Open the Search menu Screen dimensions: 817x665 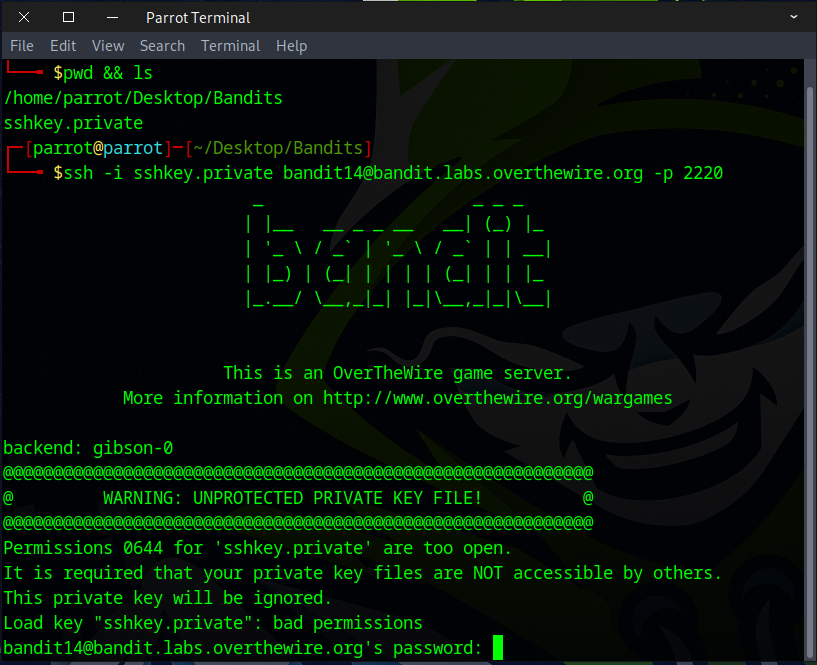click(x=162, y=46)
